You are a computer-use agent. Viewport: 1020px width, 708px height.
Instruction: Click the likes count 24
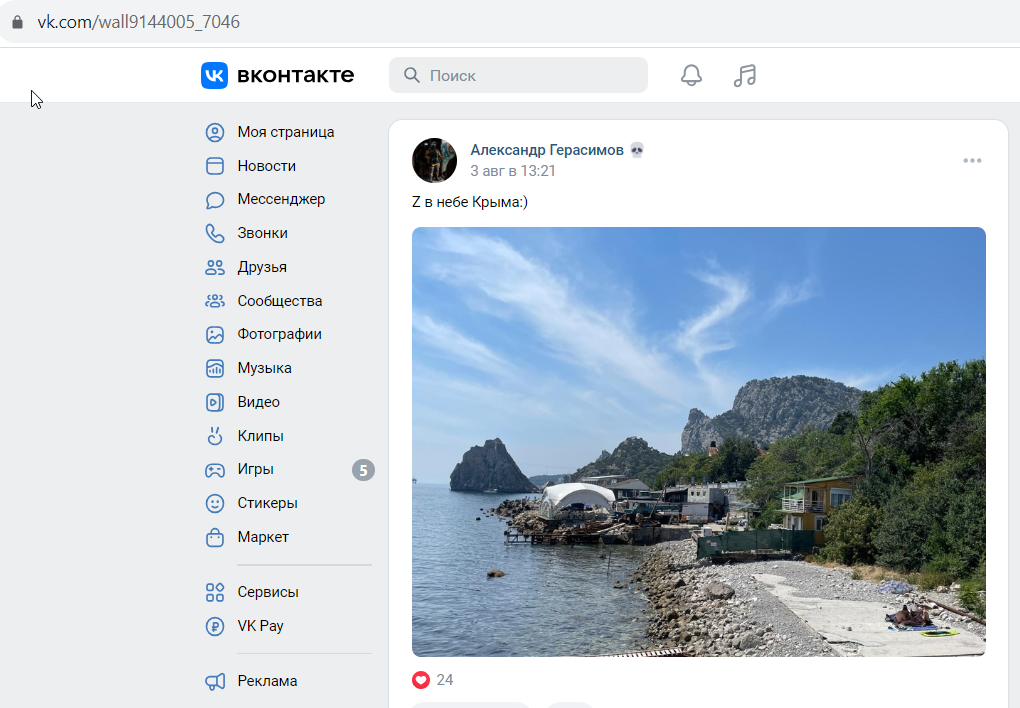pyautogui.click(x=445, y=680)
